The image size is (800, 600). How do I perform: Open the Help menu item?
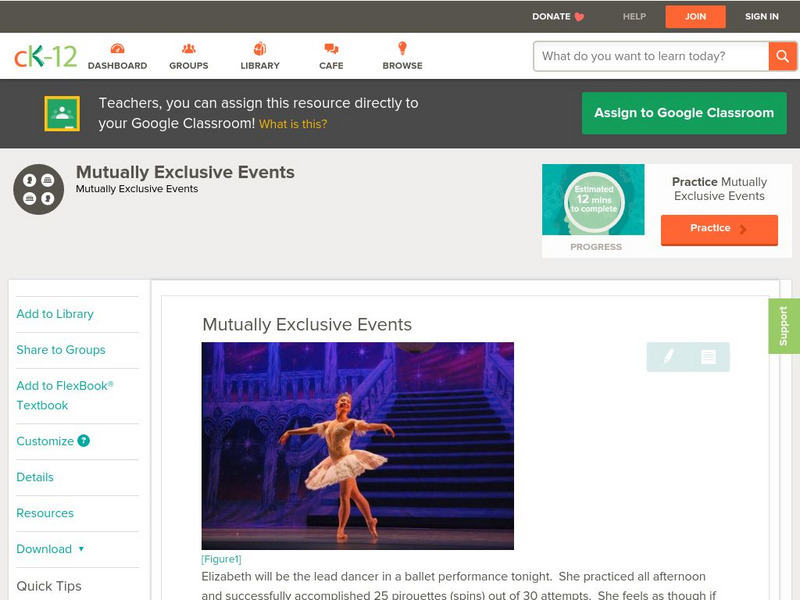tap(634, 17)
